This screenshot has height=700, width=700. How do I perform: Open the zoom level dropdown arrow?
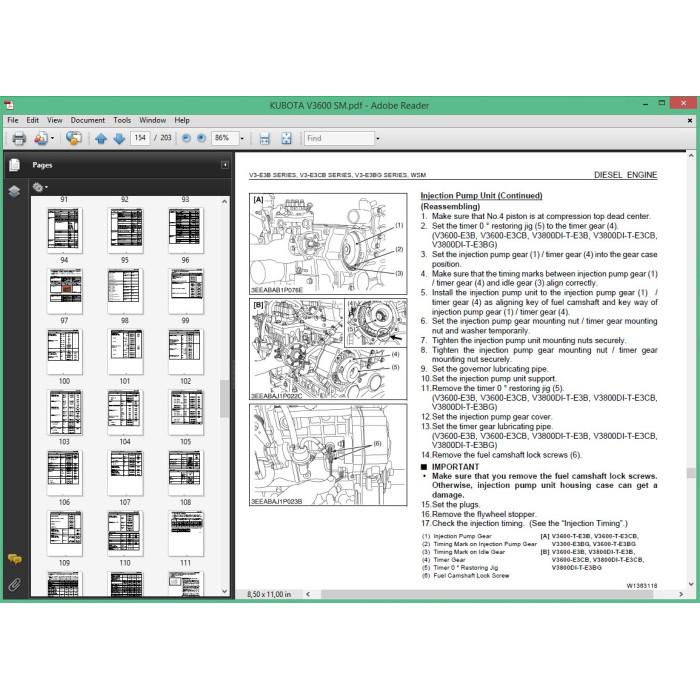242,138
